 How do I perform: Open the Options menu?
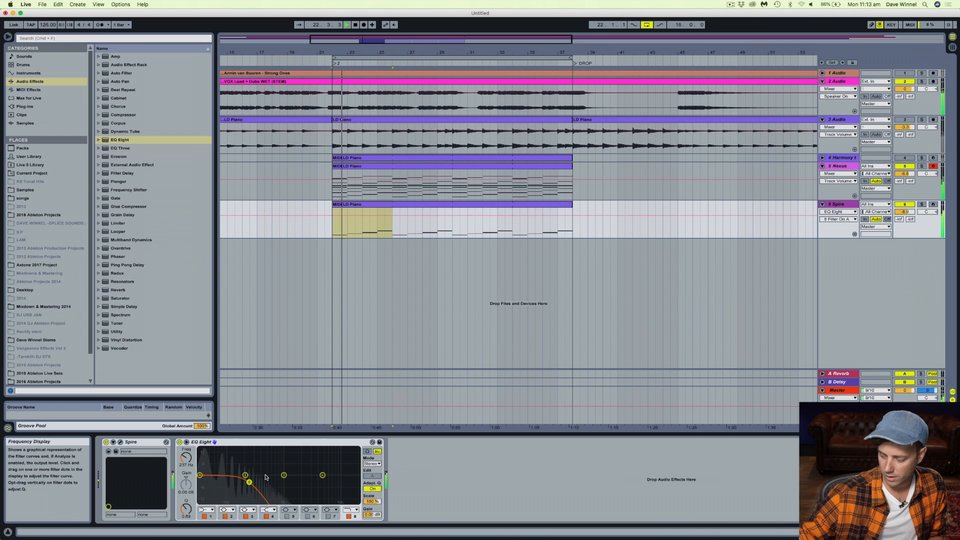121,4
